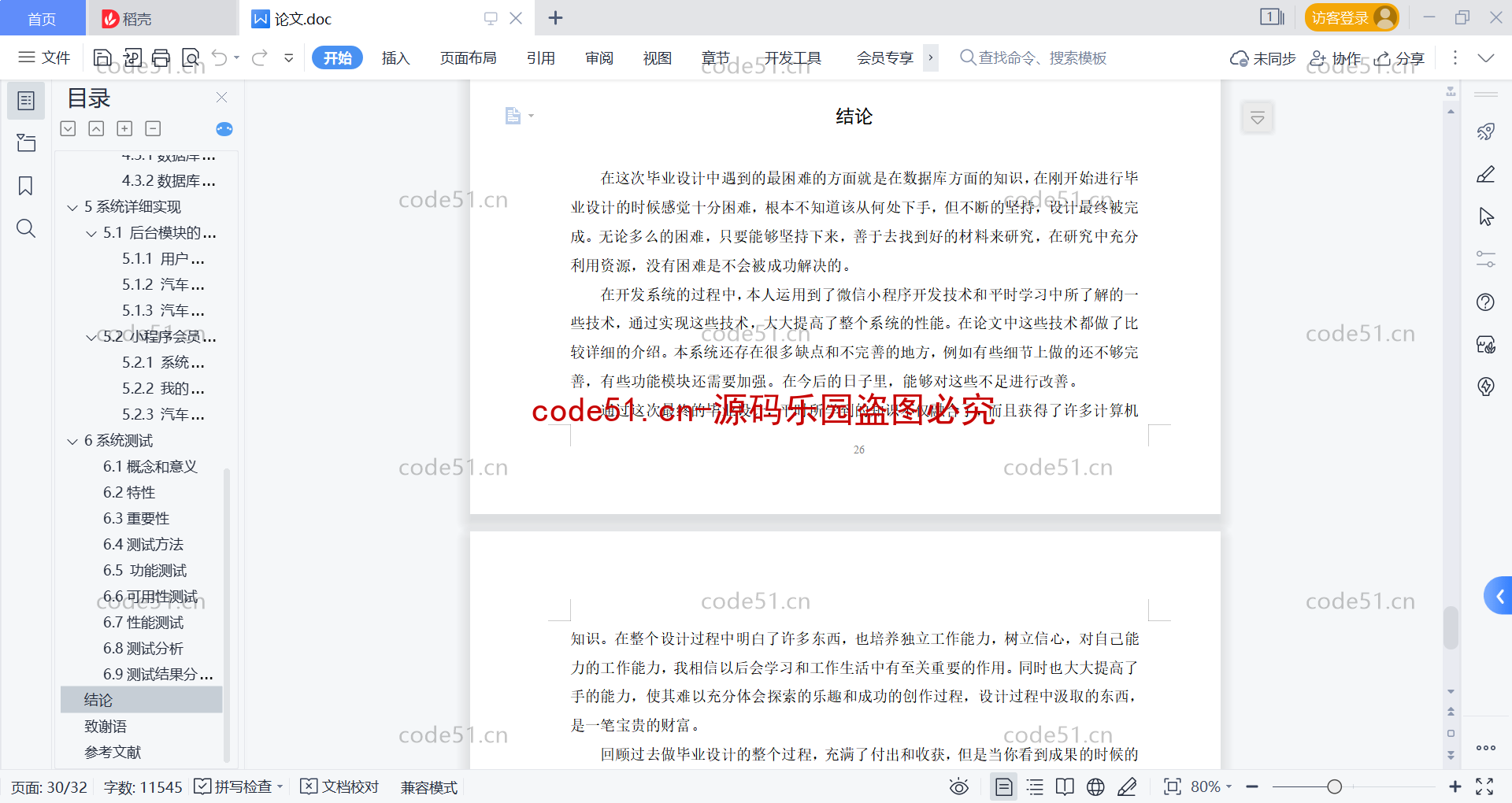Click the blue side panel expand arrow
Screen dimensions: 1512x803
(1499, 596)
